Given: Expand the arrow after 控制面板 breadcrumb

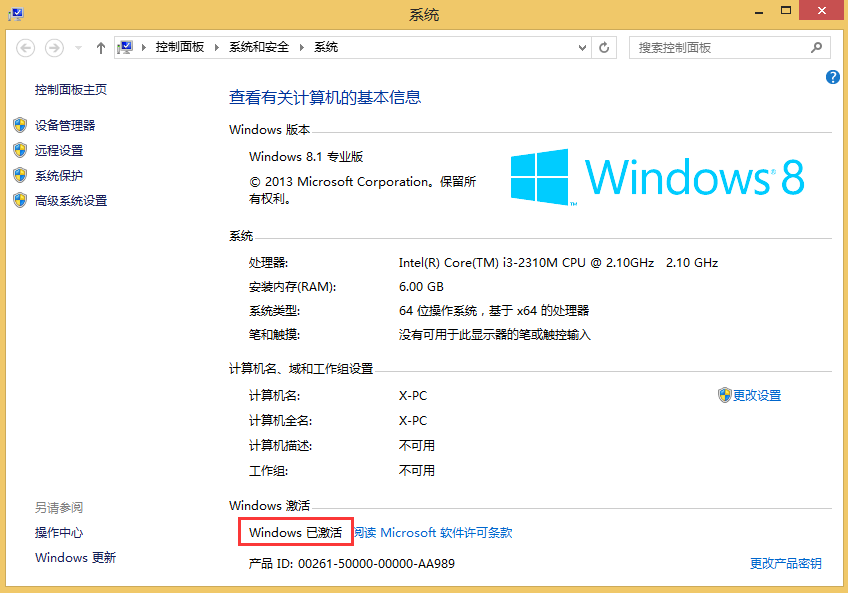Looking at the screenshot, I should tap(218, 47).
